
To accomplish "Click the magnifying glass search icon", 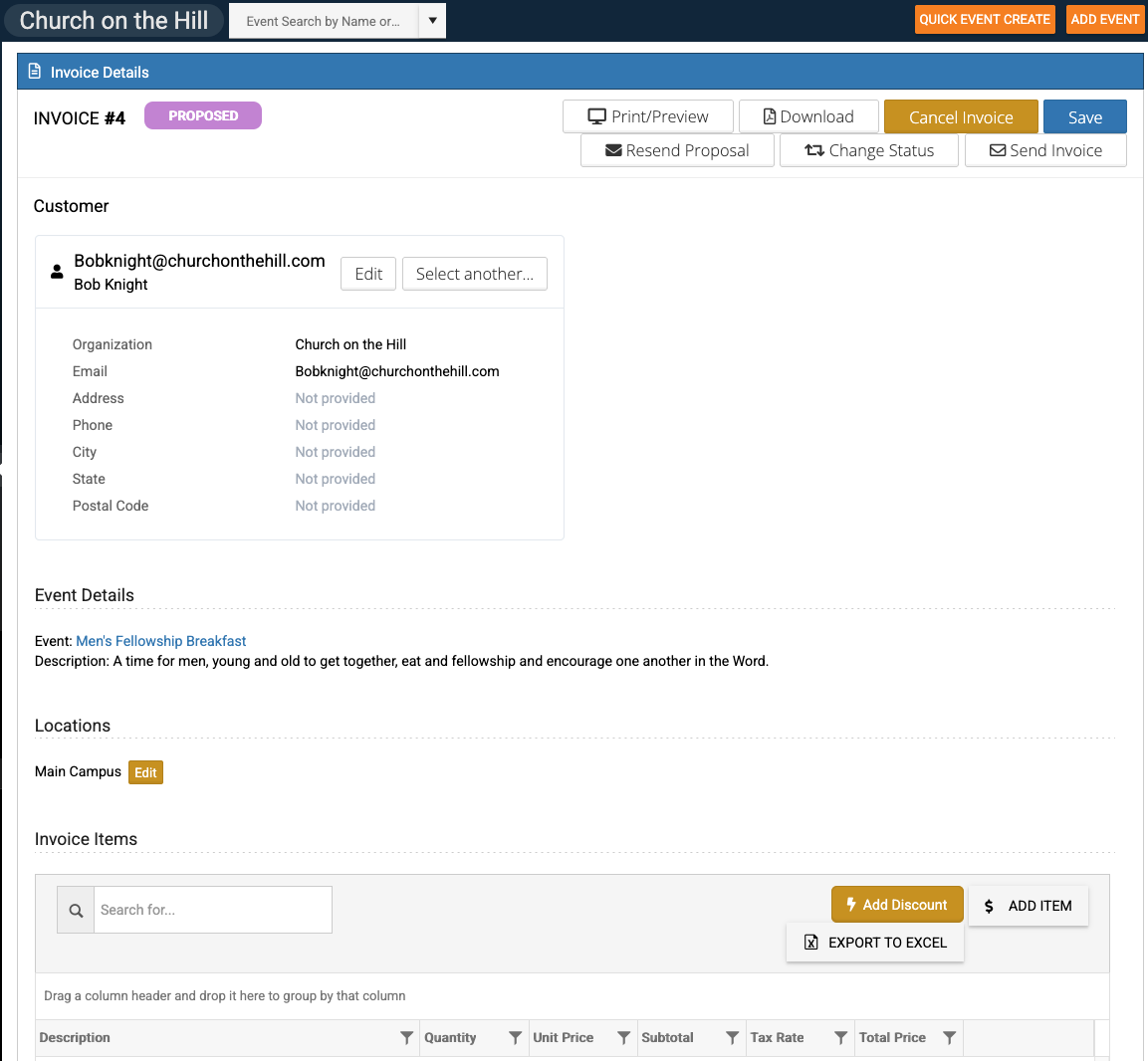I will tap(76, 910).
